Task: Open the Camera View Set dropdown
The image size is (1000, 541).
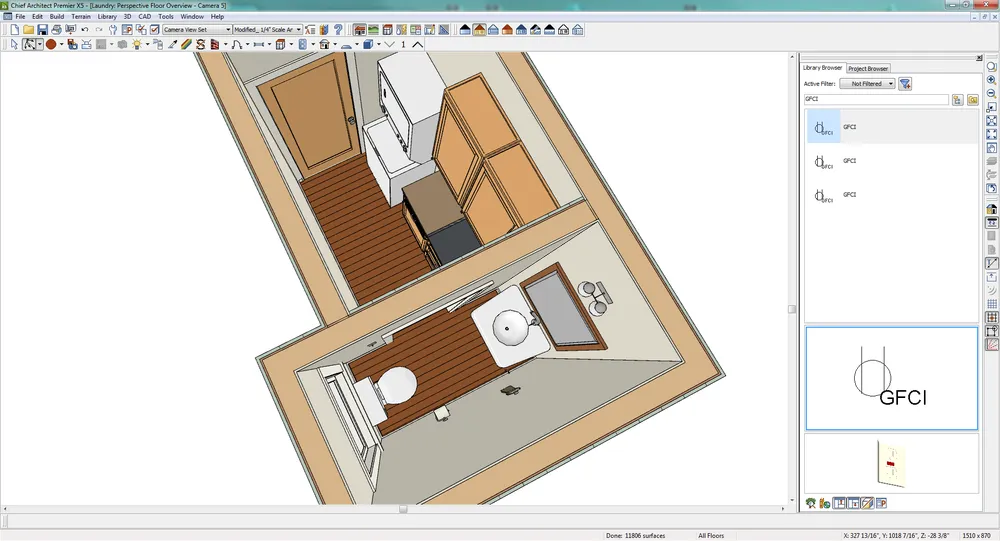Action: click(x=196, y=30)
